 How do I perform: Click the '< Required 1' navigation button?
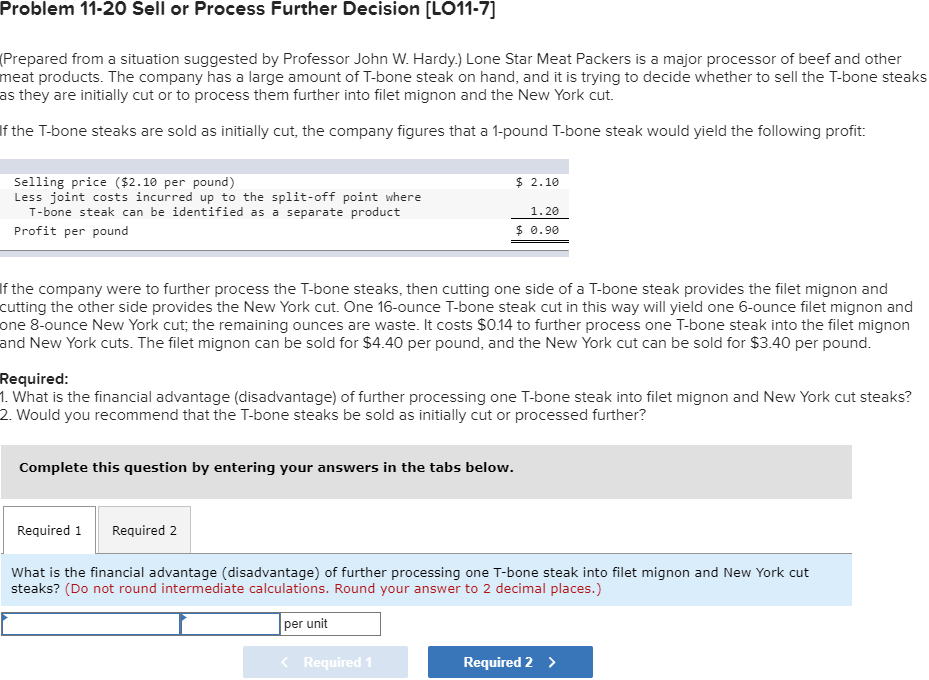point(325,661)
